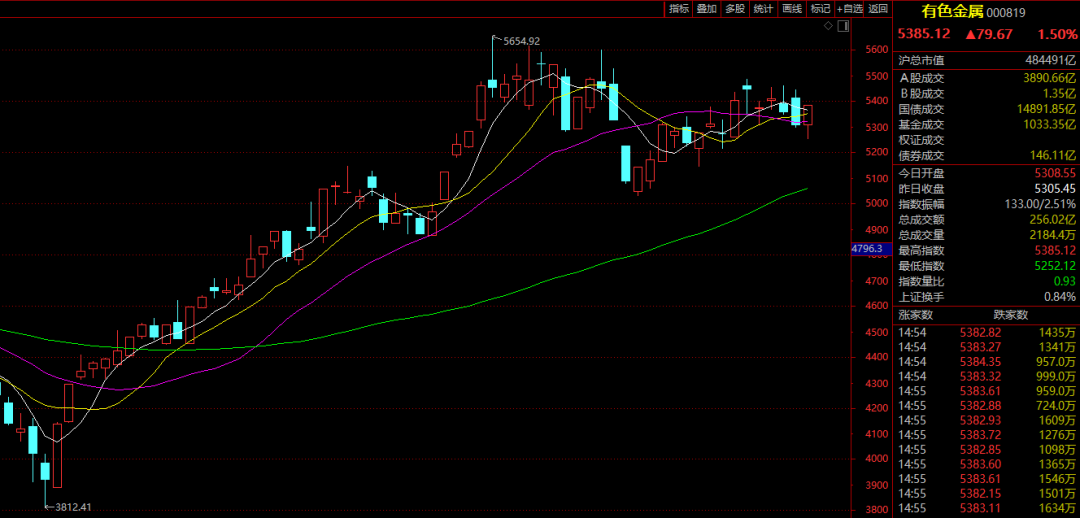Click the 1.50% change percentage
This screenshot has width=1080, height=518.
coord(1057,34)
